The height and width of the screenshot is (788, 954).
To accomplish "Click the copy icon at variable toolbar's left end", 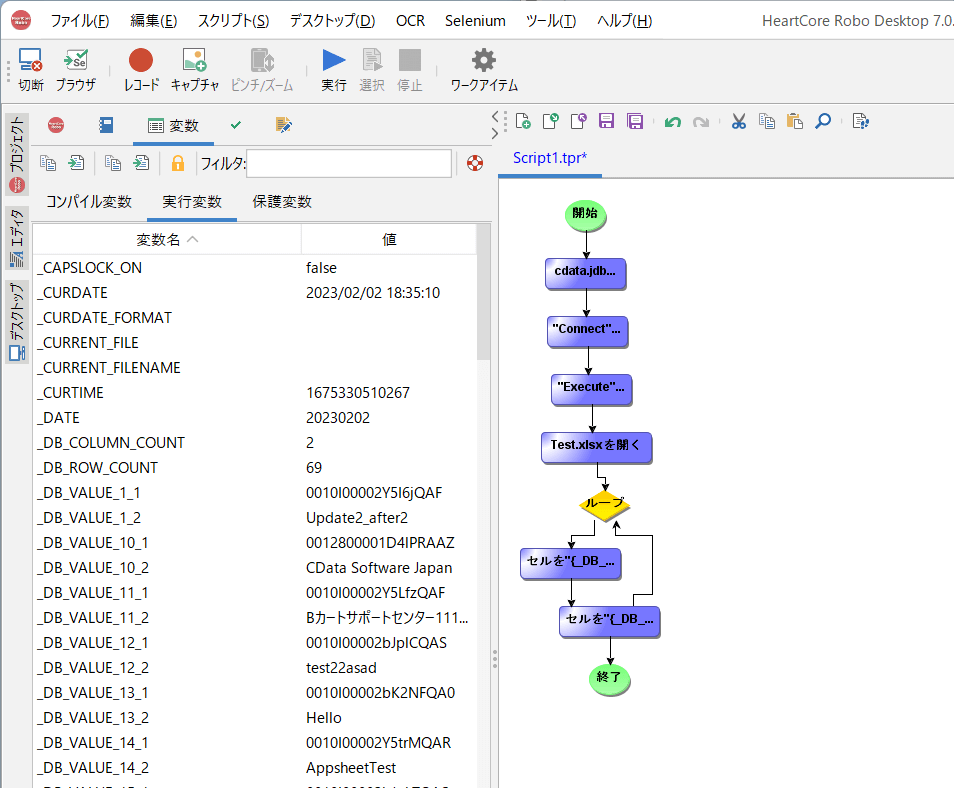I will click(48, 163).
